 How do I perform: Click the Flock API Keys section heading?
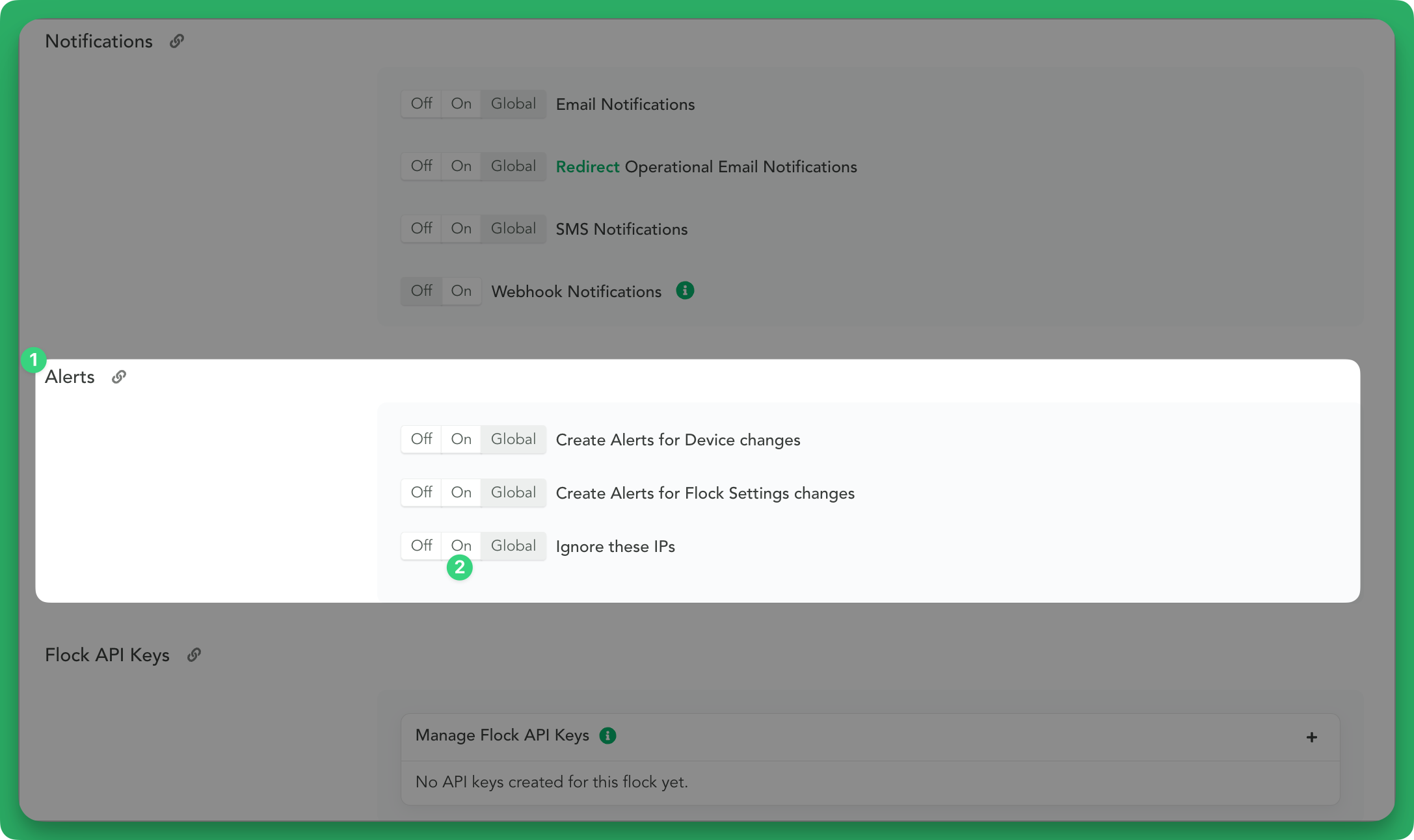(x=107, y=655)
